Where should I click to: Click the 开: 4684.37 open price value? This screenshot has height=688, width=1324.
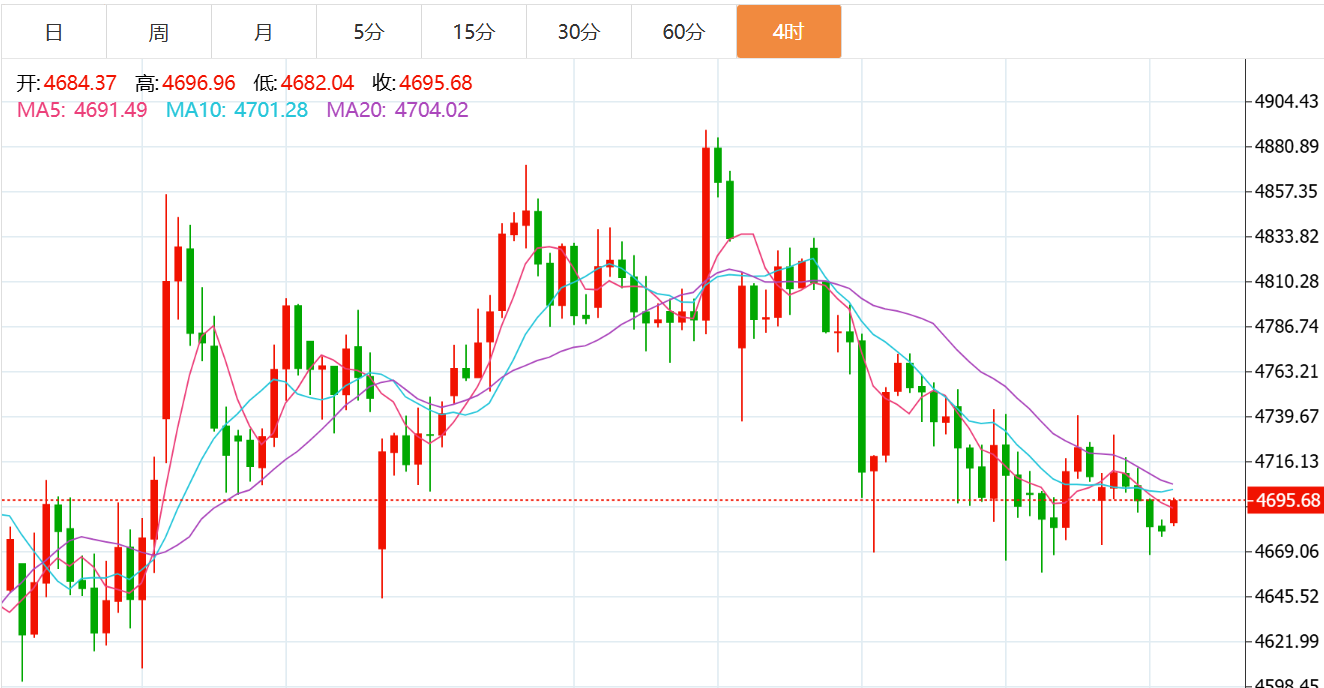point(67,83)
